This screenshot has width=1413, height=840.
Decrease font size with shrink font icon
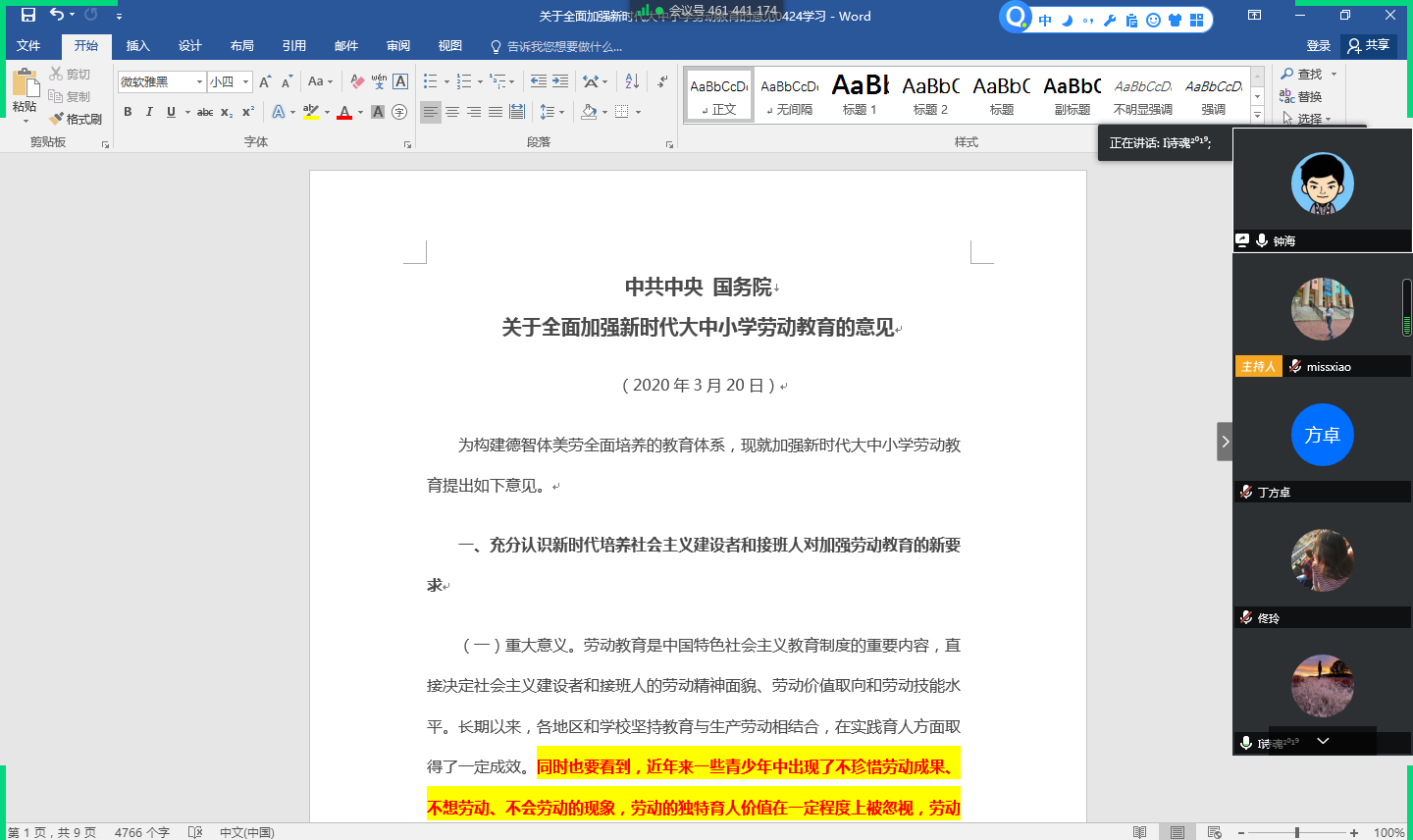tap(287, 81)
